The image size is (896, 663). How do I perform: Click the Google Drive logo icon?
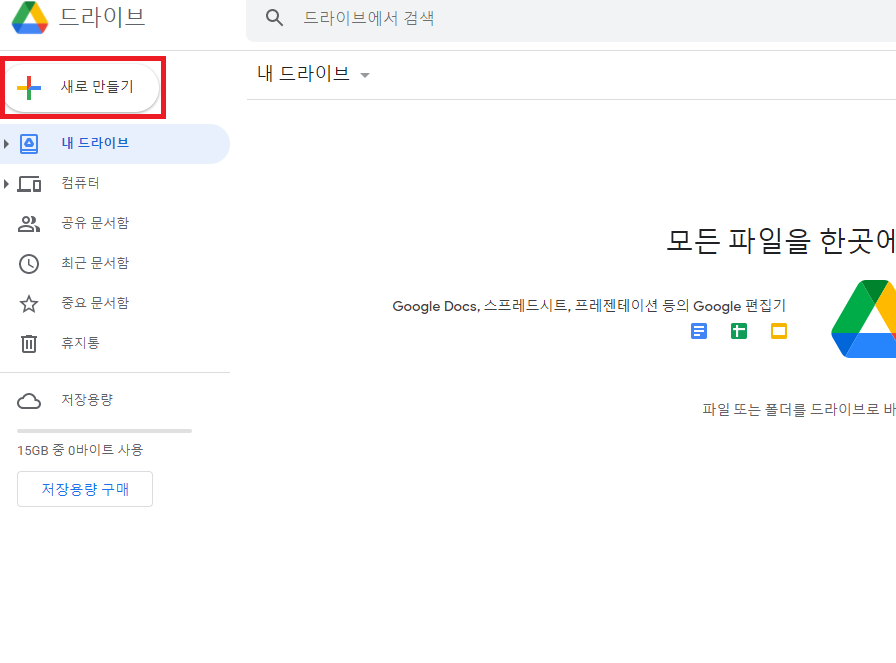tap(30, 18)
